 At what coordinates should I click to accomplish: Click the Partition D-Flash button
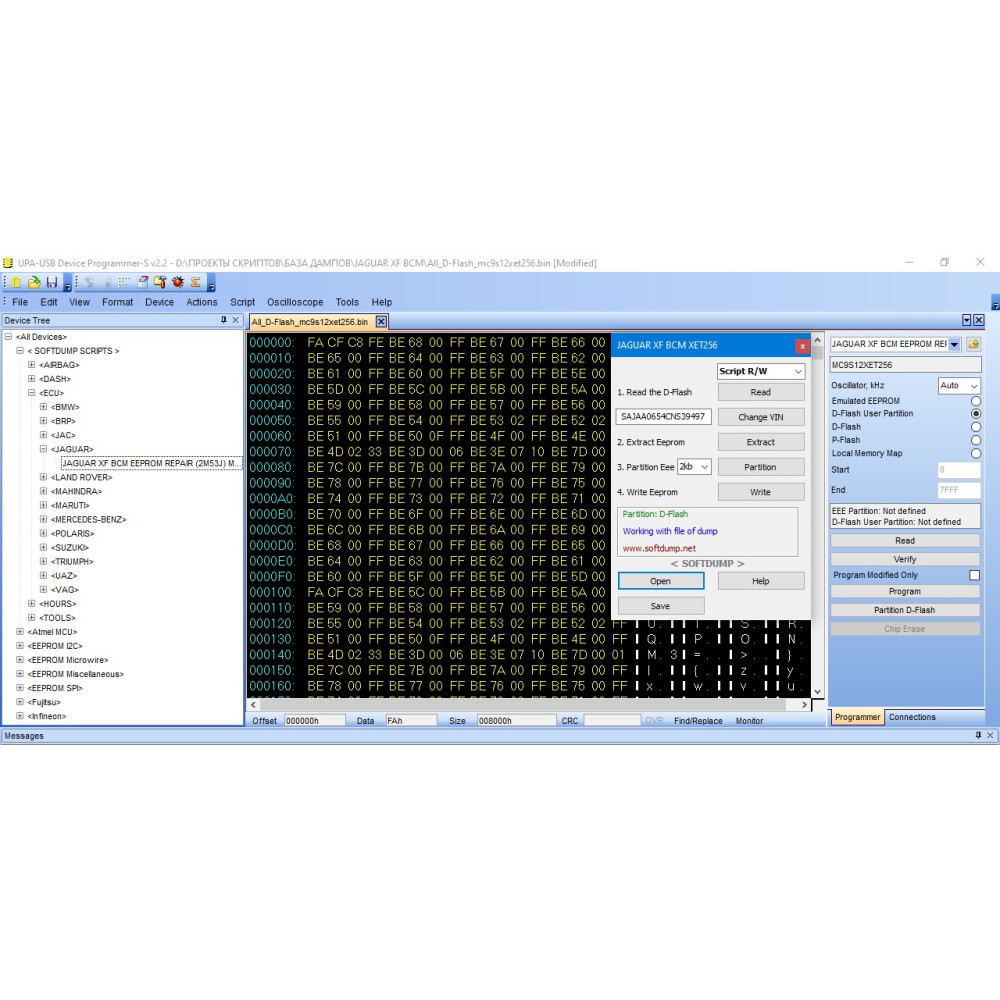tap(904, 610)
